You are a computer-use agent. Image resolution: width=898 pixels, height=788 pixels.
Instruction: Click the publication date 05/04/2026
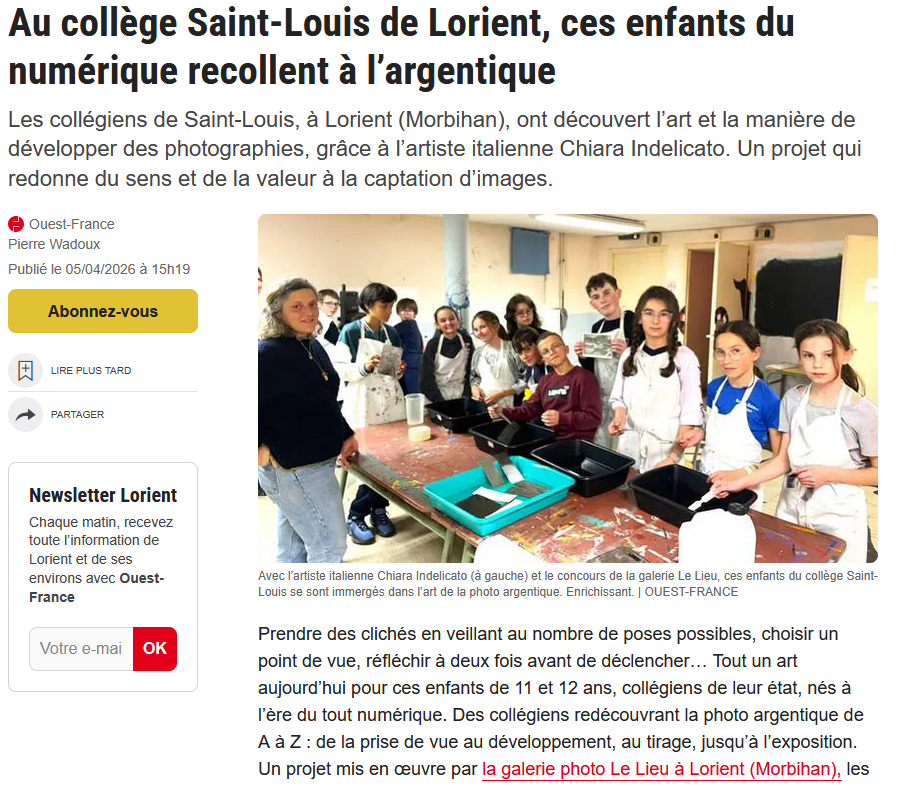click(x=100, y=269)
